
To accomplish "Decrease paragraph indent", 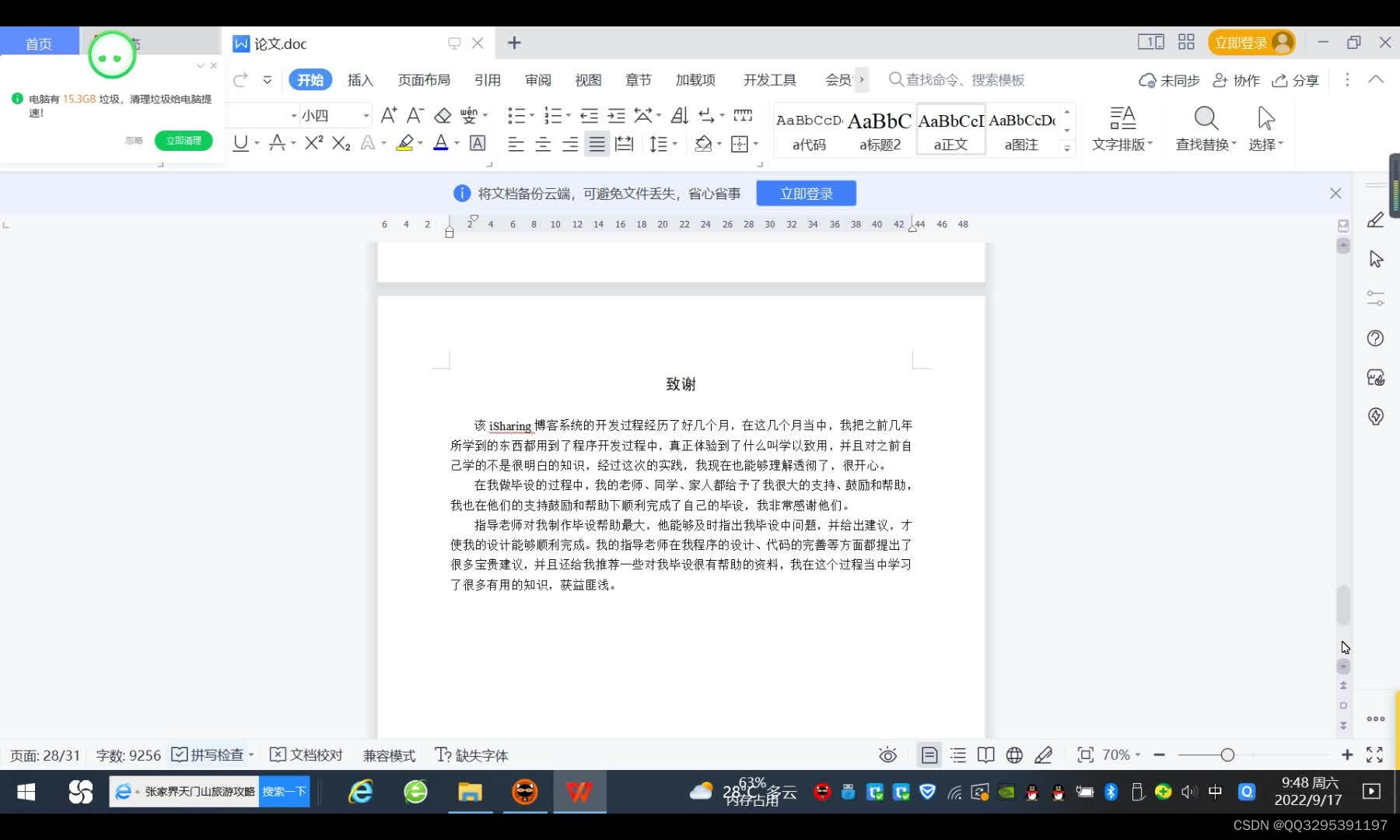I will [590, 116].
